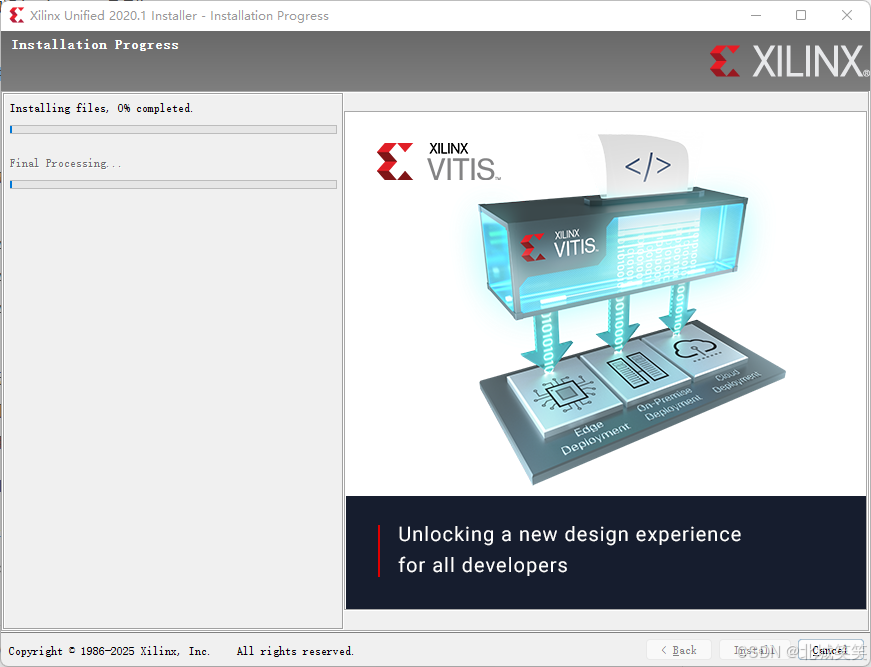Click the "Final Processing..." label

(65, 163)
